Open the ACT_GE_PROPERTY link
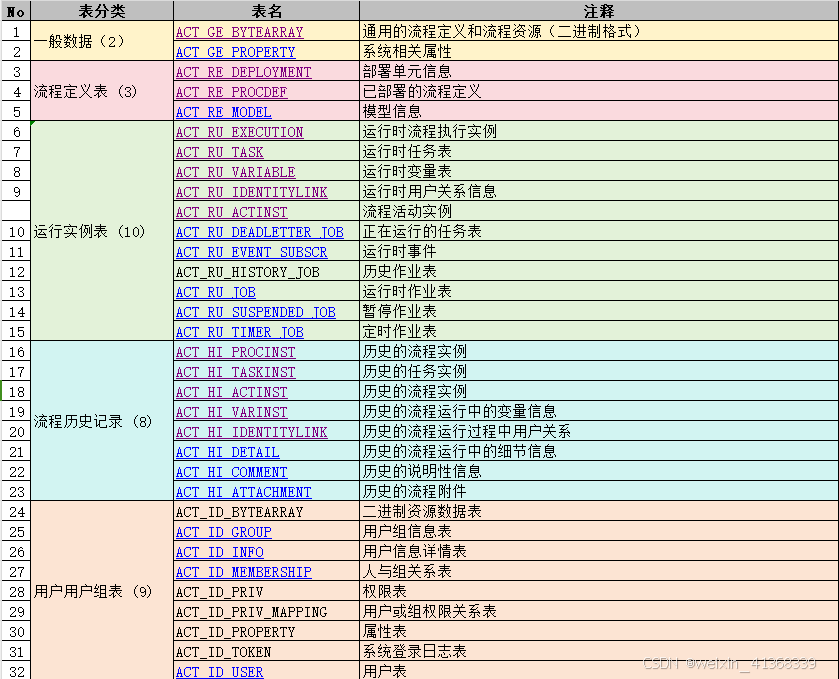Screen dimensions: 839x679 click(235, 52)
